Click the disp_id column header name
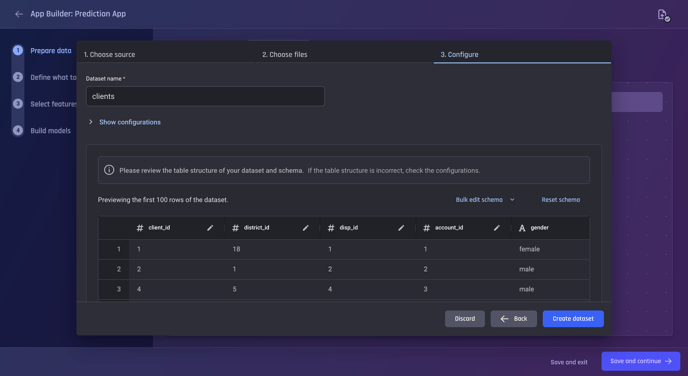The image size is (688, 376). coord(348,227)
